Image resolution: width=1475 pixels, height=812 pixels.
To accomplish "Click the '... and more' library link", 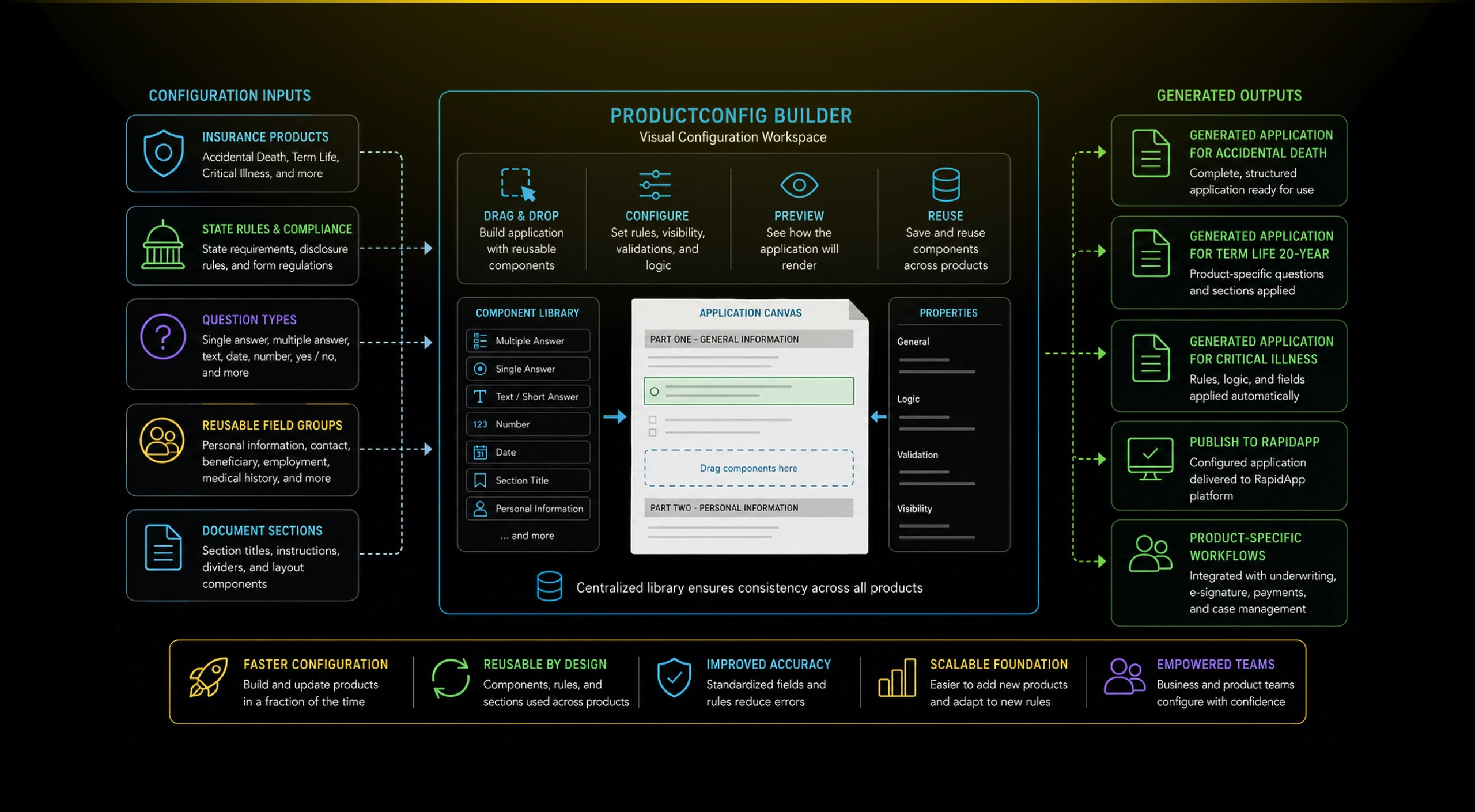I will [x=527, y=536].
